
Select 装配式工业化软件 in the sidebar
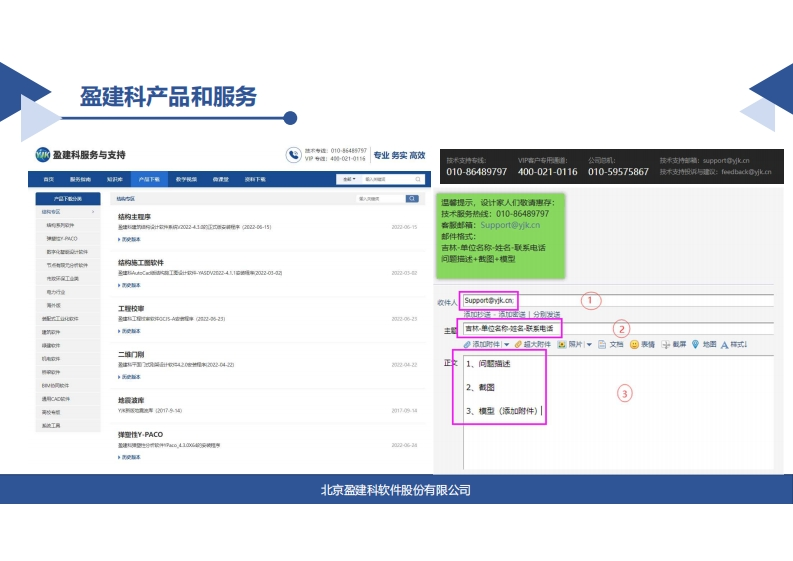60,319
